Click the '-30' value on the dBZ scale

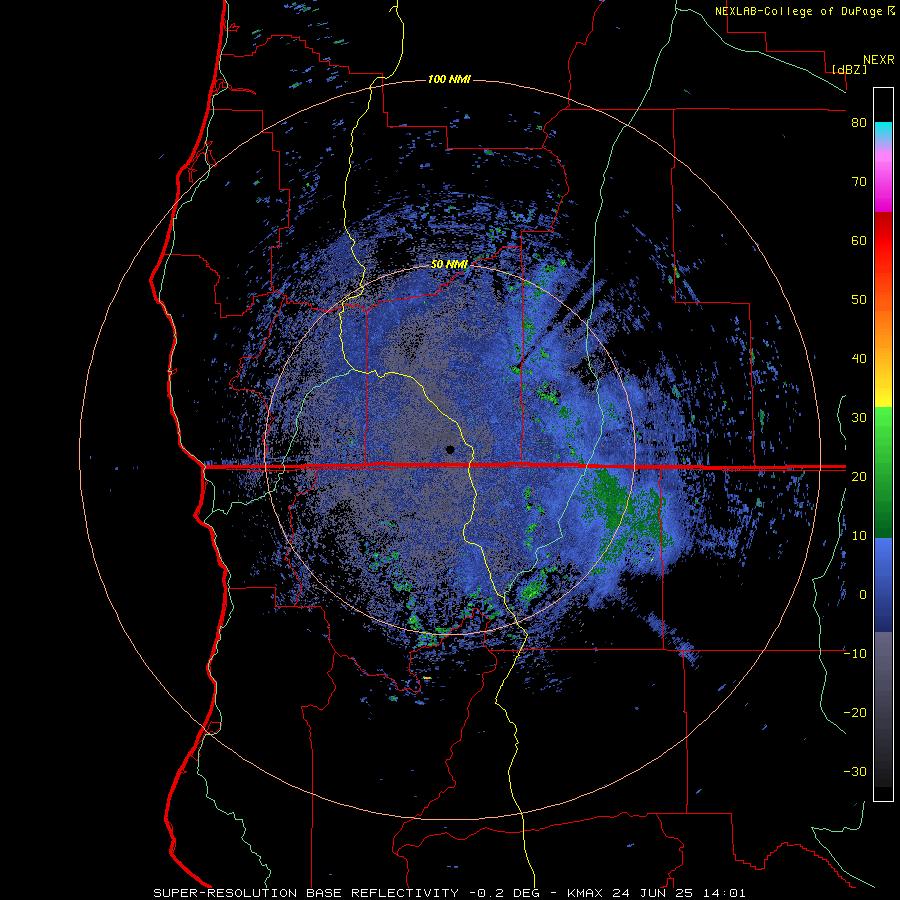pos(855,772)
